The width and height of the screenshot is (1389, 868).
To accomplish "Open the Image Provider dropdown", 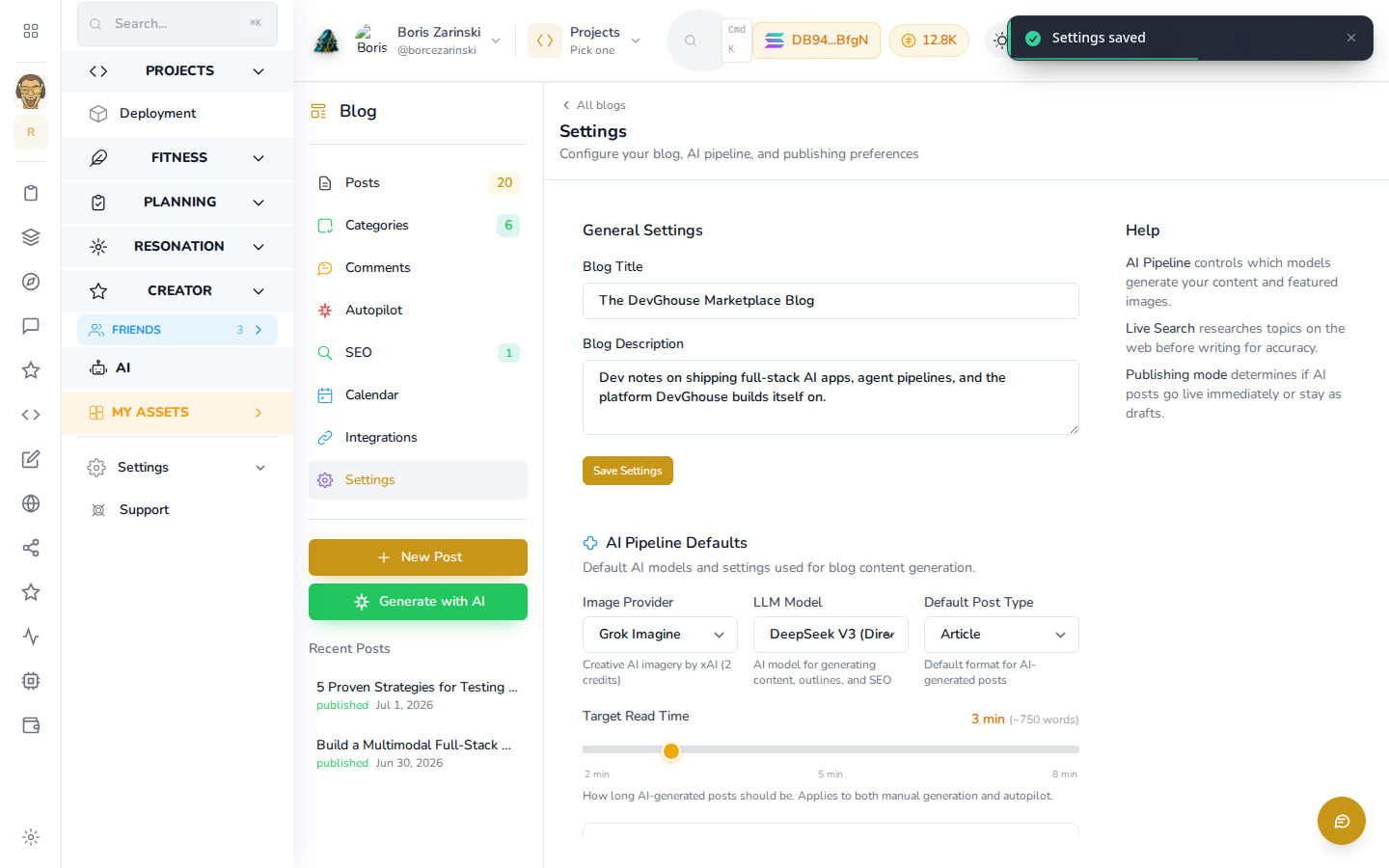I will pos(660,635).
